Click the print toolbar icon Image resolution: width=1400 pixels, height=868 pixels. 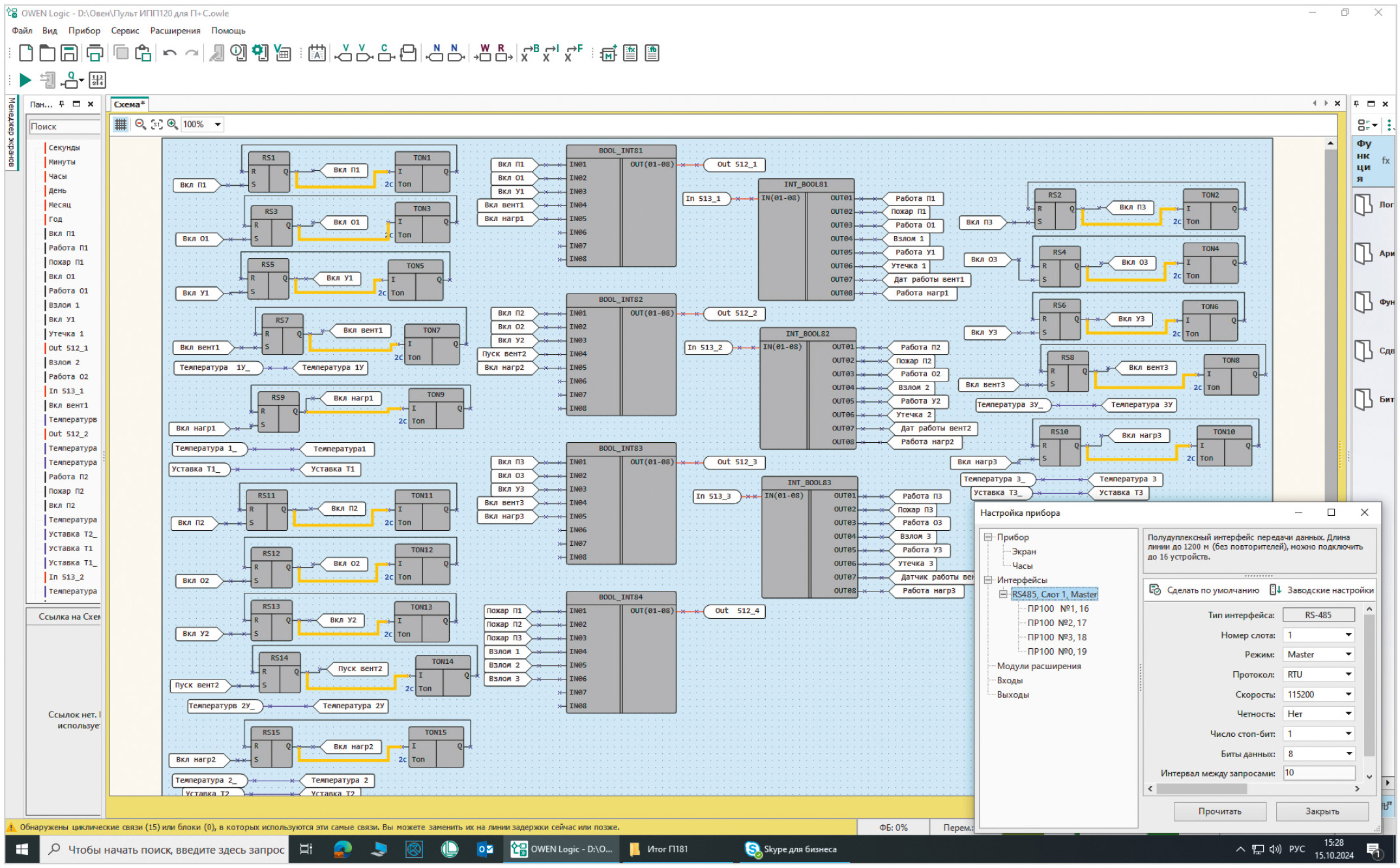pyautogui.click(x=95, y=53)
